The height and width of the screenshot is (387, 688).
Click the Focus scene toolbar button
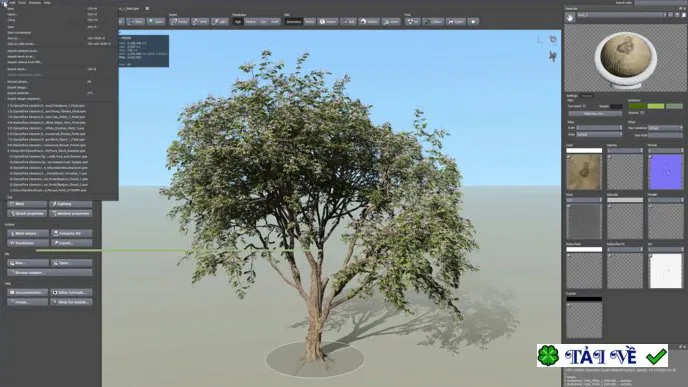coord(179,21)
